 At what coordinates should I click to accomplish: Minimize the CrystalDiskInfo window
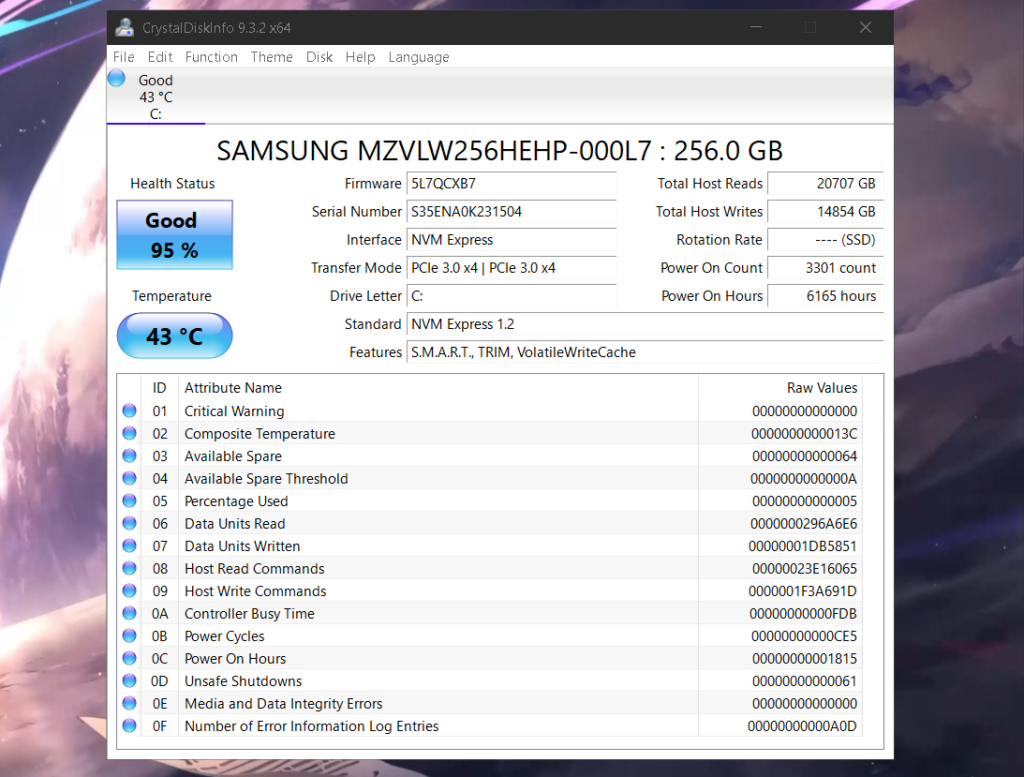(756, 27)
